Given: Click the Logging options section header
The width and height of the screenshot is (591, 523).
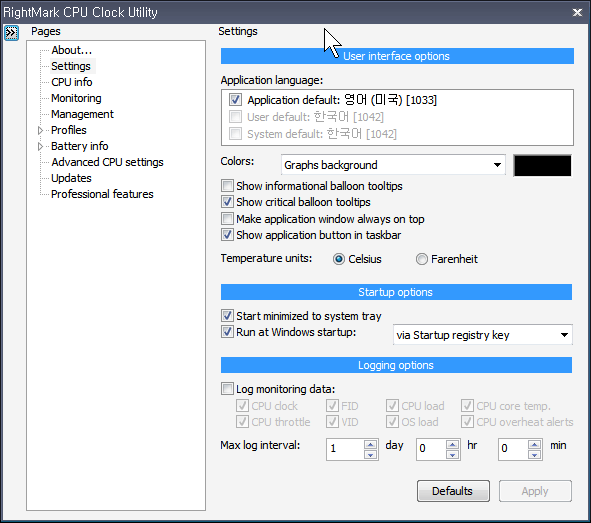Looking at the screenshot, I should (x=396, y=365).
